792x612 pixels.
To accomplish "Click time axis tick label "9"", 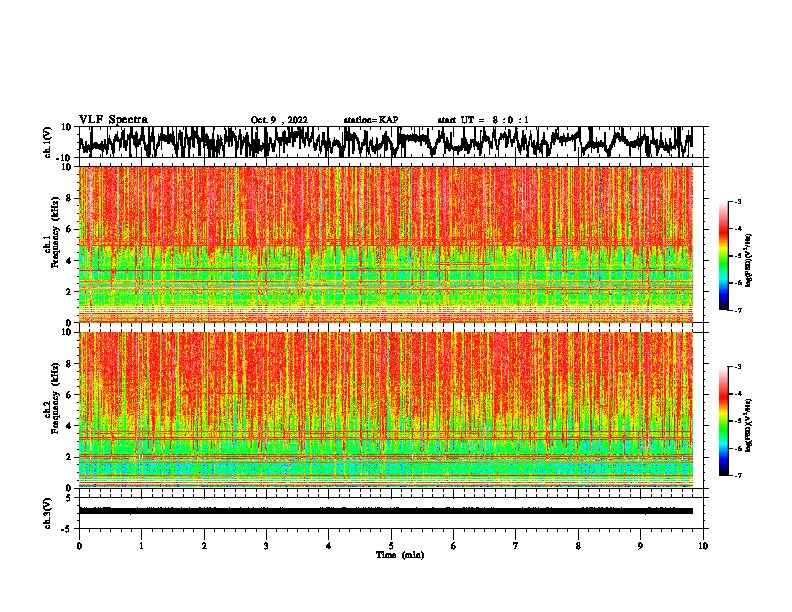I will [x=640, y=546].
